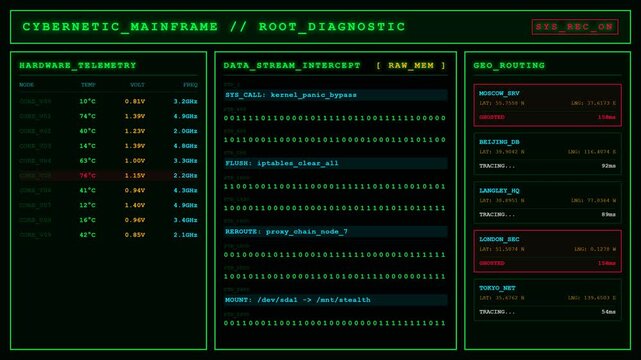Click the 92ms latency on BEIJING_DB
641x360 pixels.
pyautogui.click(x=609, y=166)
